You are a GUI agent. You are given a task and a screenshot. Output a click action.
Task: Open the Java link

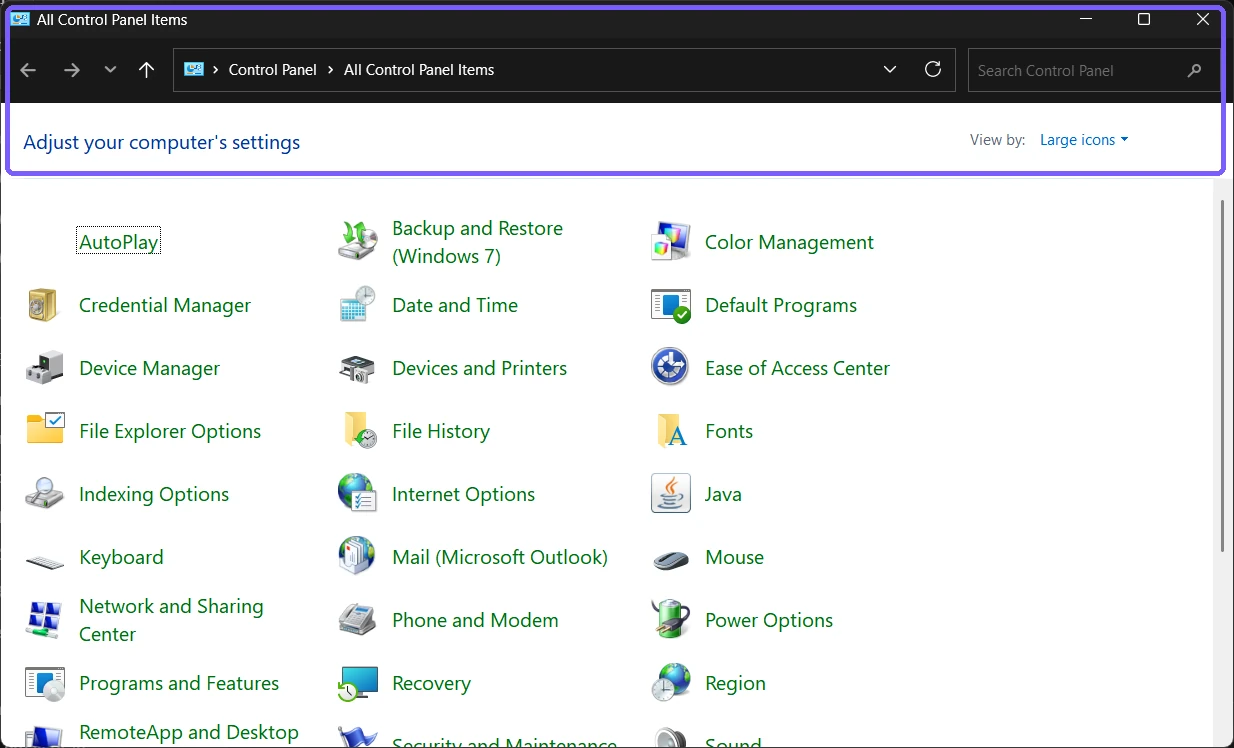tap(723, 494)
